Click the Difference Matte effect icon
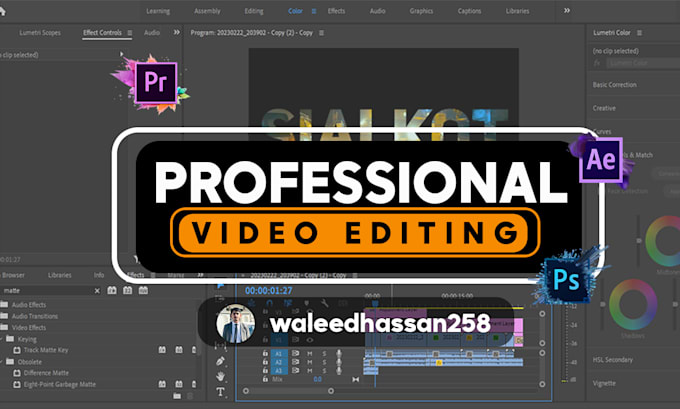The width and height of the screenshot is (680, 409). [x=17, y=373]
